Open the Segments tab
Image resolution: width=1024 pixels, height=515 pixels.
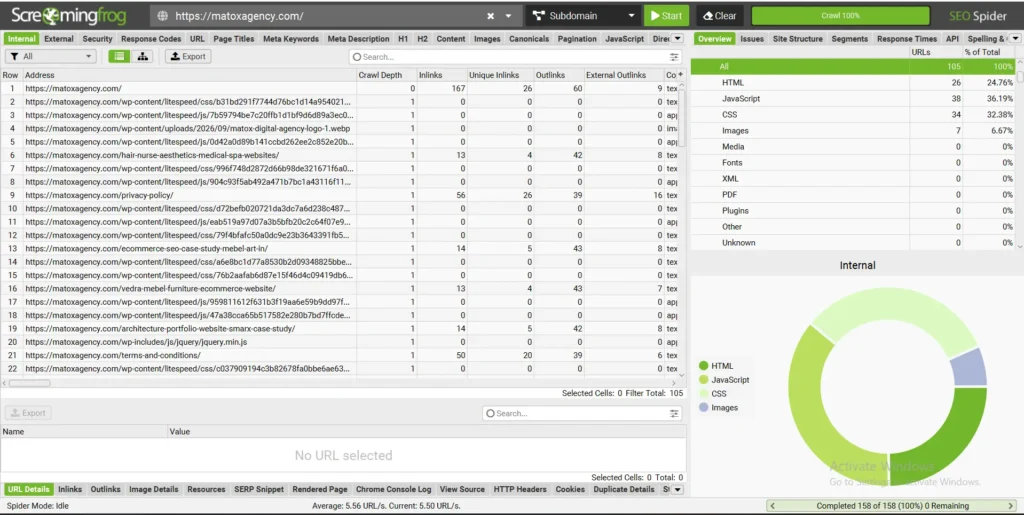(x=849, y=39)
